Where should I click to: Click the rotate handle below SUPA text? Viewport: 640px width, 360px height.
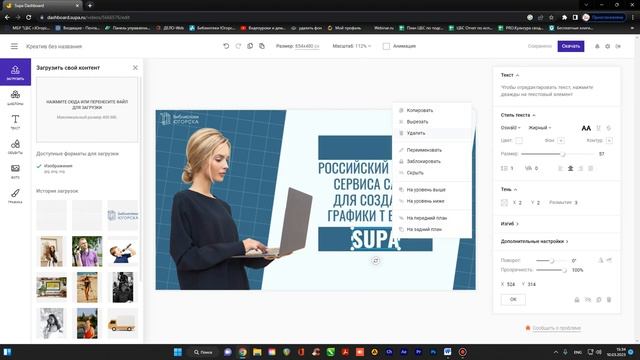pos(376,260)
